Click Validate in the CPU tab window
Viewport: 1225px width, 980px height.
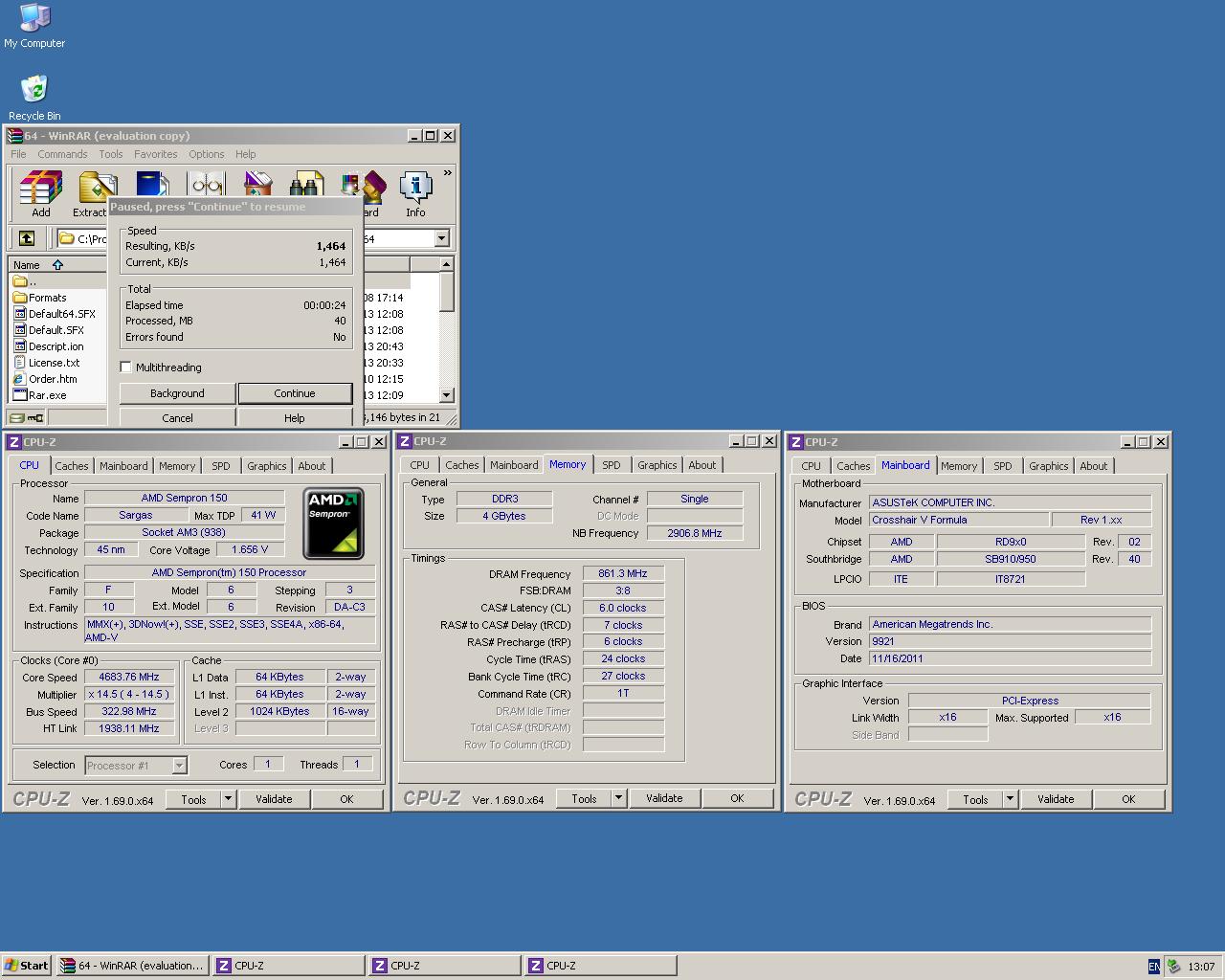[x=274, y=799]
